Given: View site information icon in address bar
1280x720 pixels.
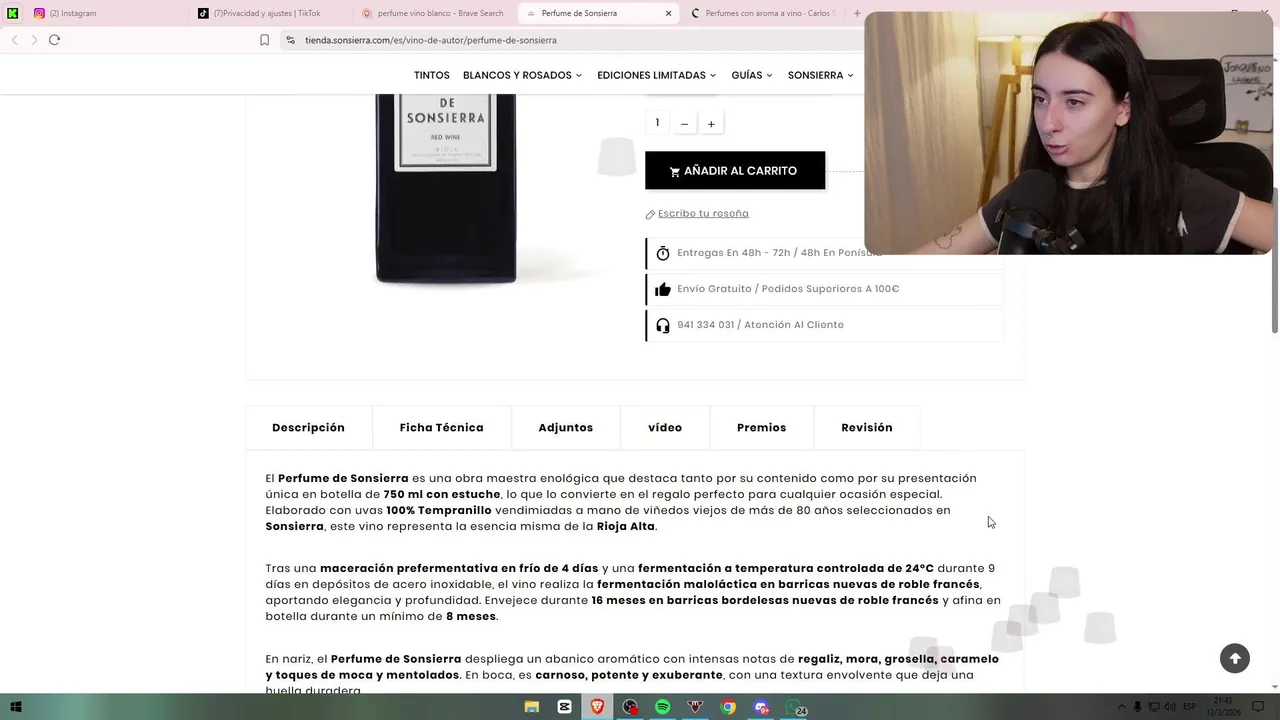Looking at the screenshot, I should (290, 40).
